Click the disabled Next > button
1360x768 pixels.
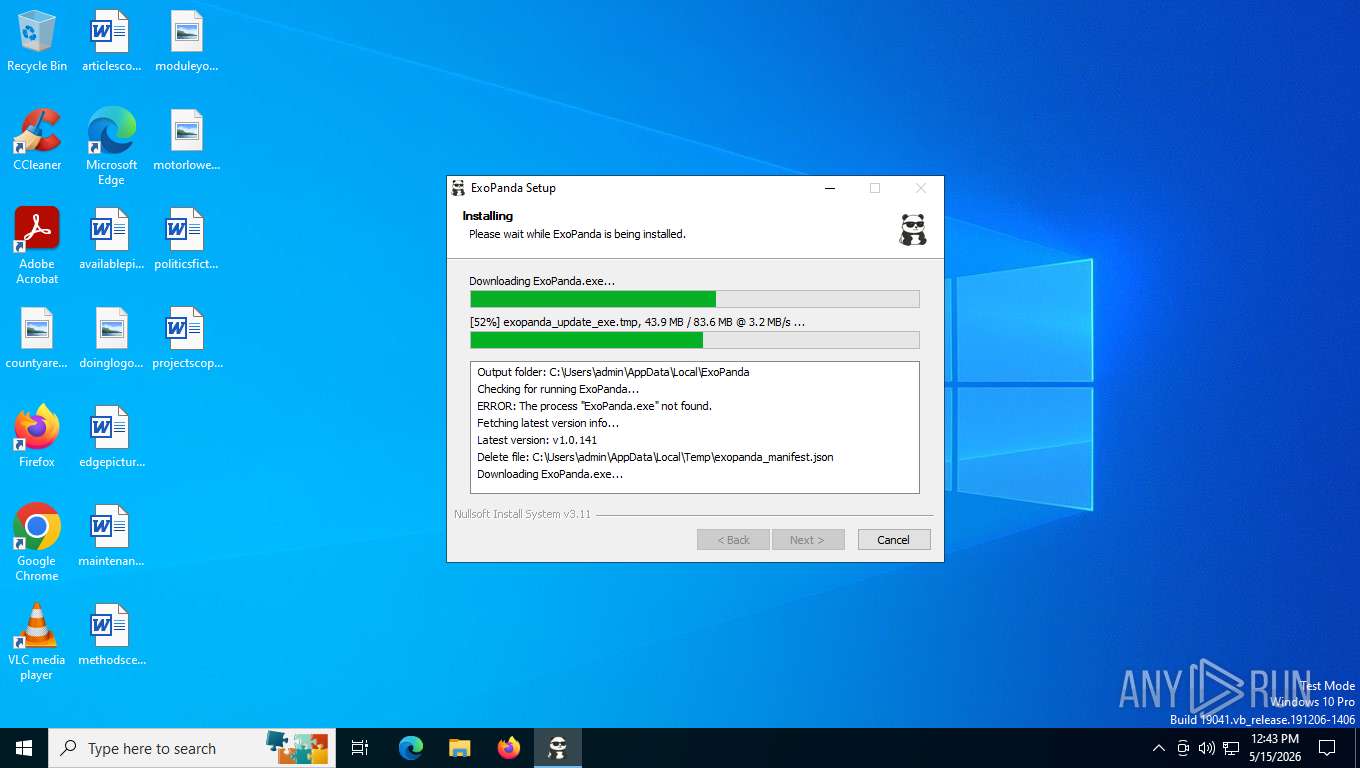pos(808,540)
